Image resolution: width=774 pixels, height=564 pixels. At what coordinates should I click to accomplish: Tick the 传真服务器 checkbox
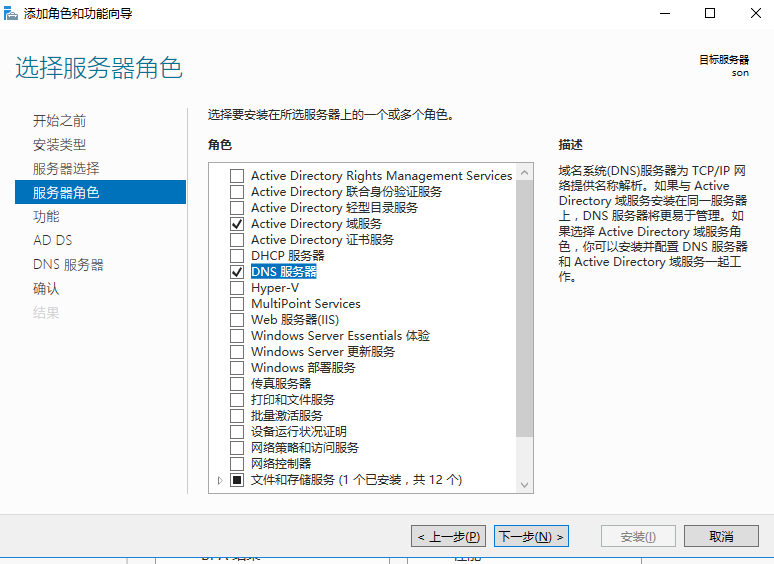point(237,383)
